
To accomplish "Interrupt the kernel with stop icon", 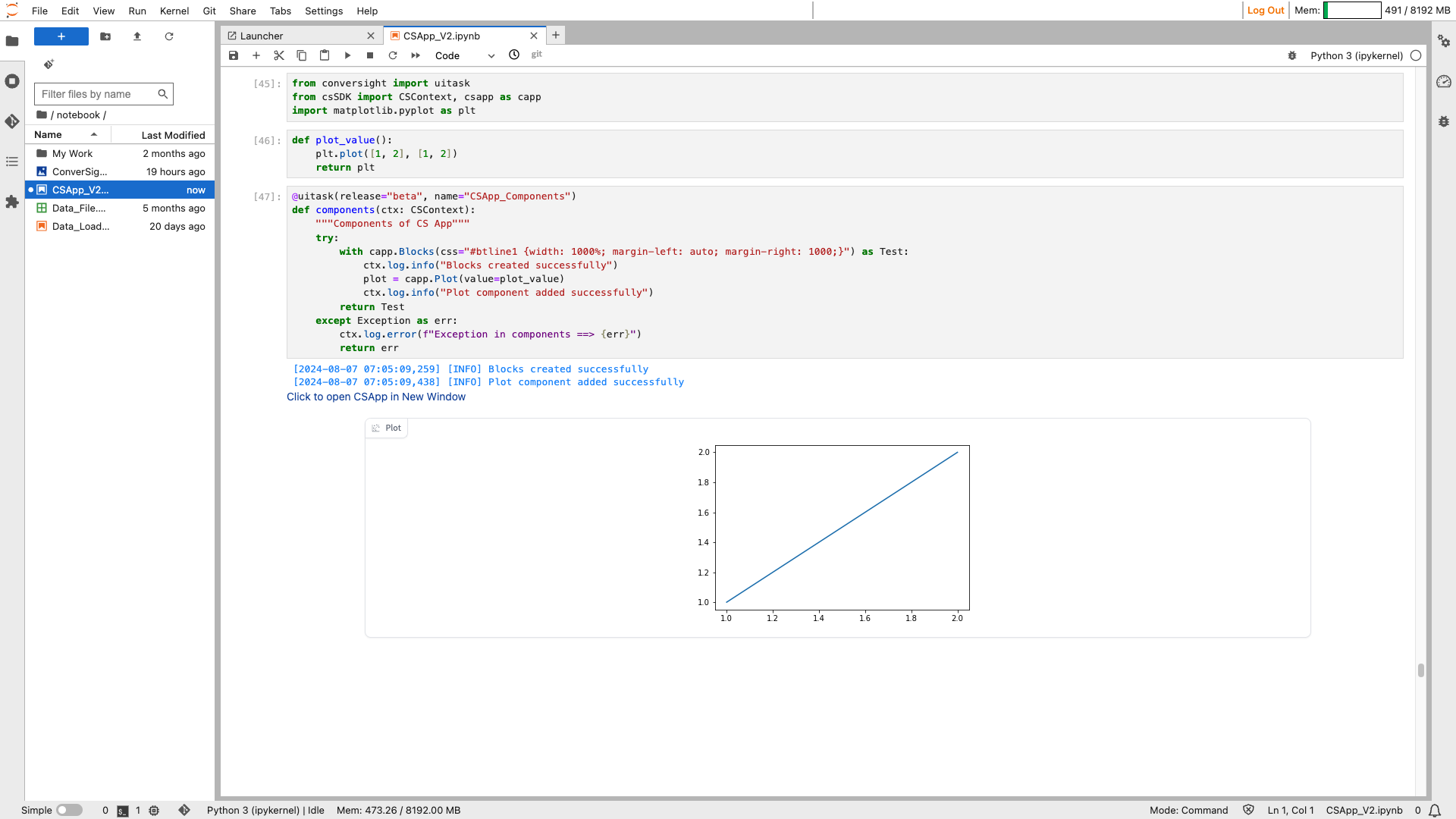I will click(x=370, y=55).
